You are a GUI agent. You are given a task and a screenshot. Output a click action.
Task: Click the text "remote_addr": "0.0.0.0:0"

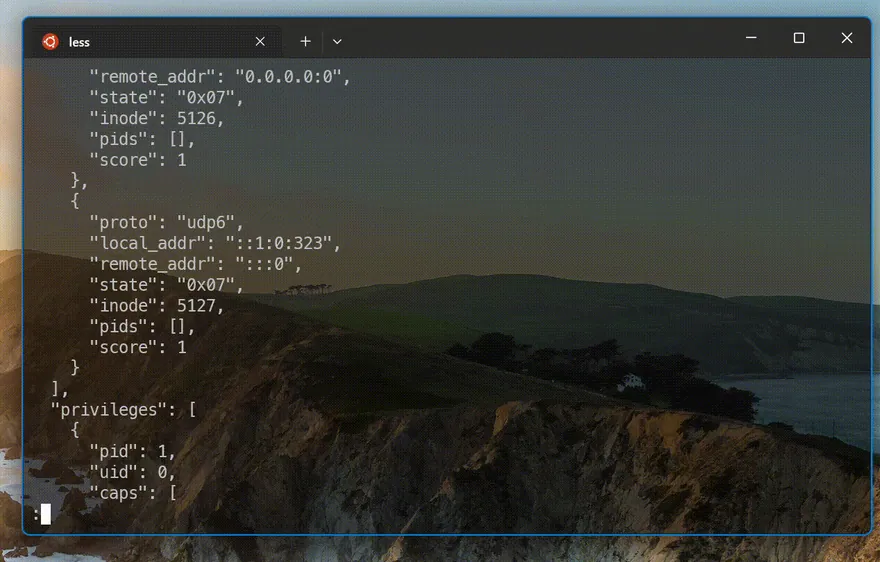point(219,76)
